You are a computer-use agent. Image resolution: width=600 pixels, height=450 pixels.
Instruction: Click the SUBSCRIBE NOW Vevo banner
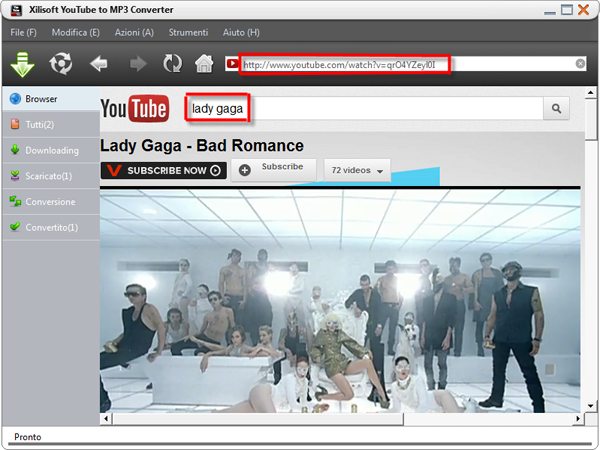point(164,170)
